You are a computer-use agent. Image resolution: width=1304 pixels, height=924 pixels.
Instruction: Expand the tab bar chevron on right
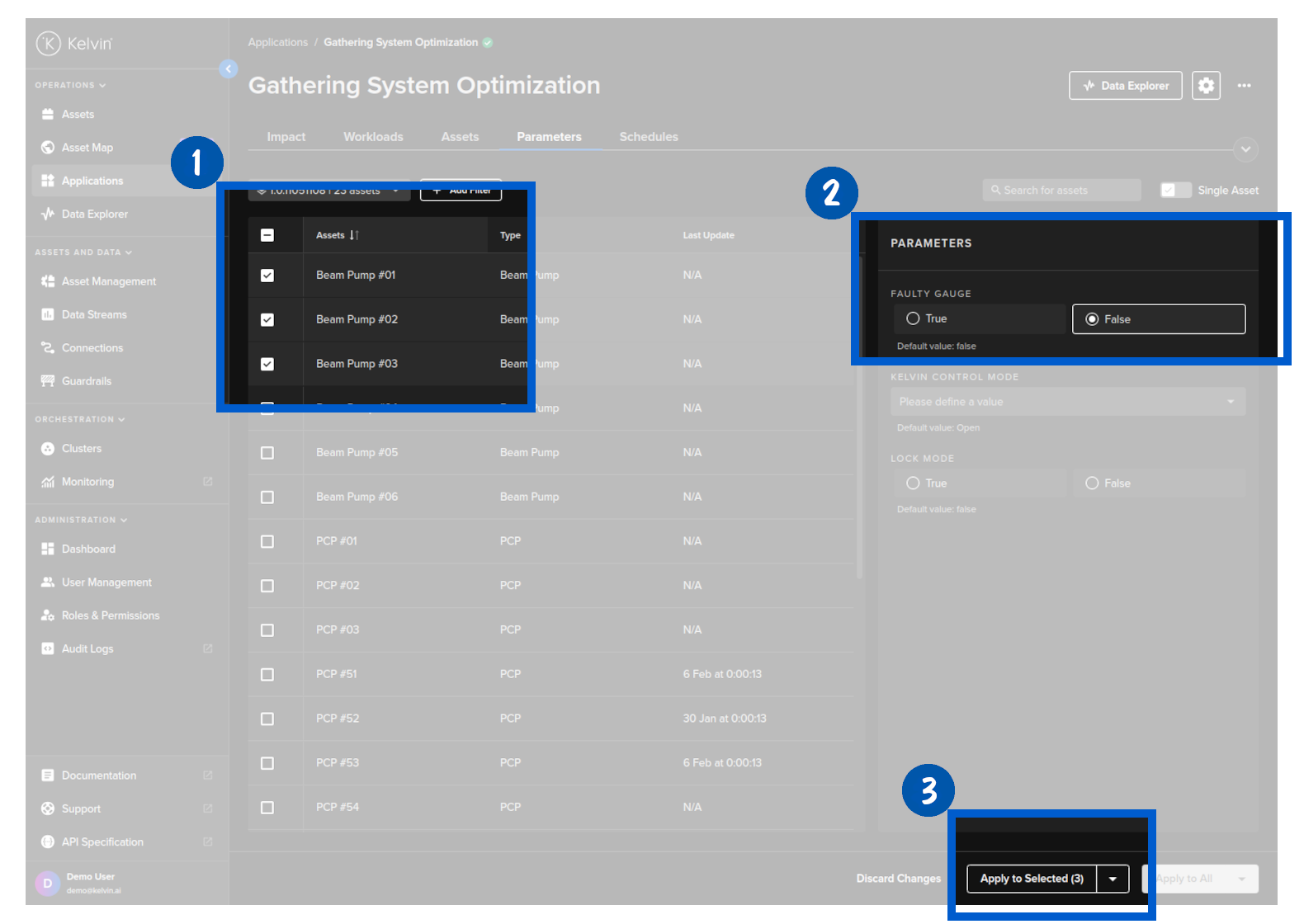pos(1245,149)
